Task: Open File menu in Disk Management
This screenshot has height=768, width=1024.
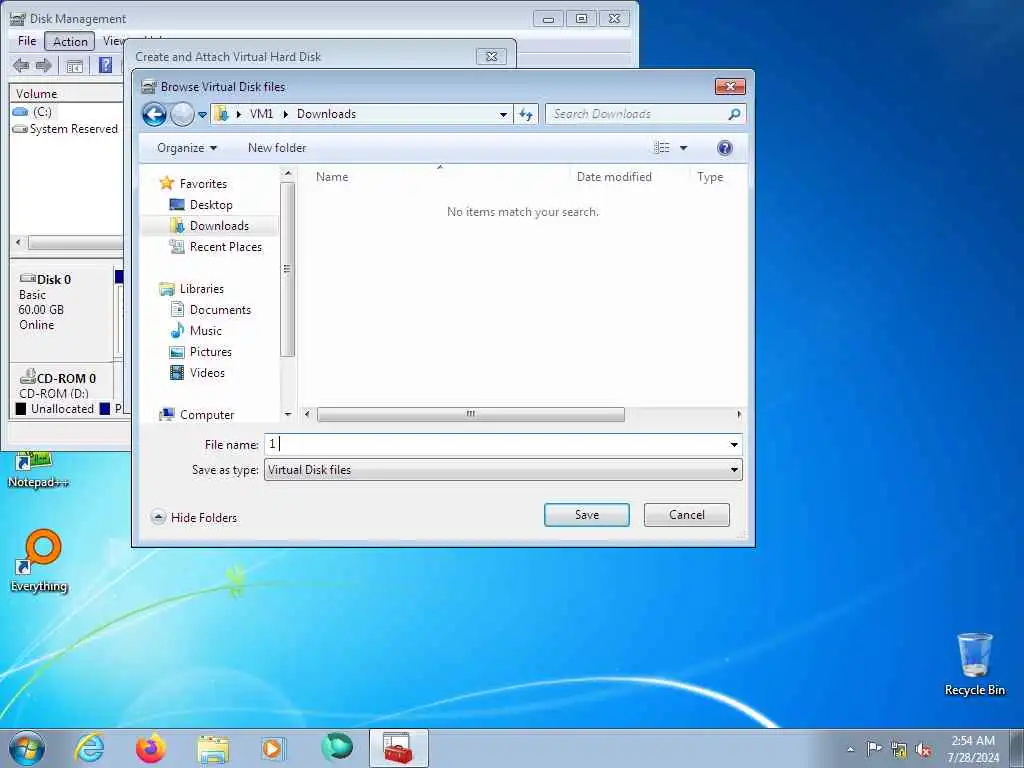Action: (x=27, y=41)
